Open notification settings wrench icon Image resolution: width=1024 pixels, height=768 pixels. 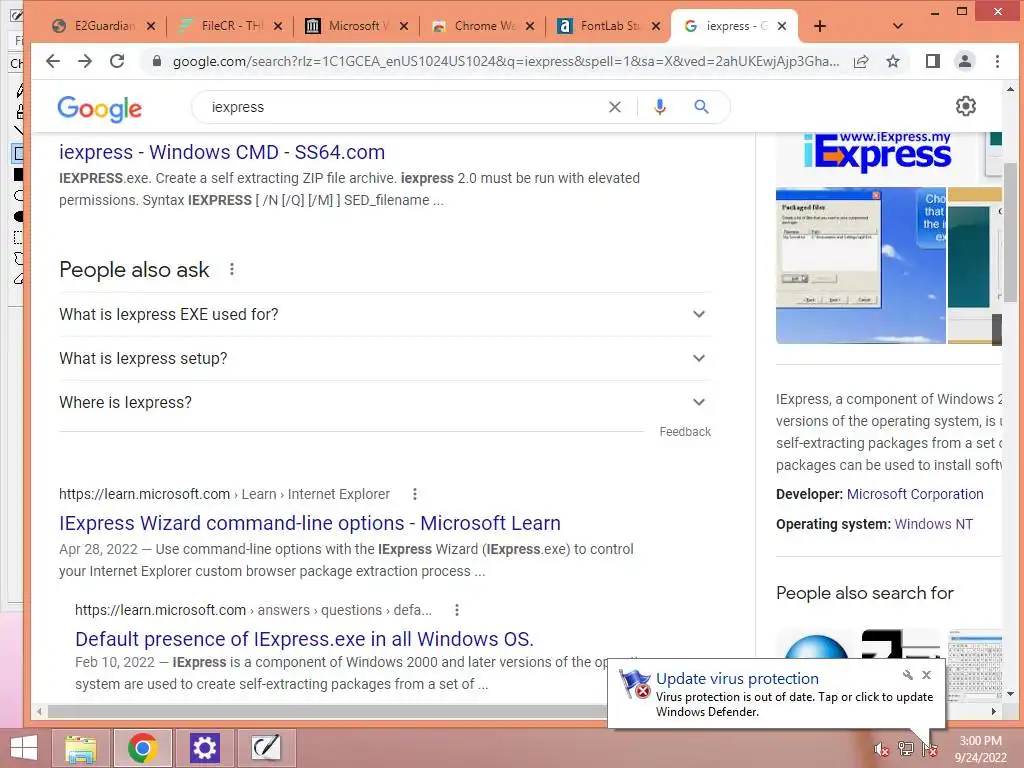pos(908,675)
